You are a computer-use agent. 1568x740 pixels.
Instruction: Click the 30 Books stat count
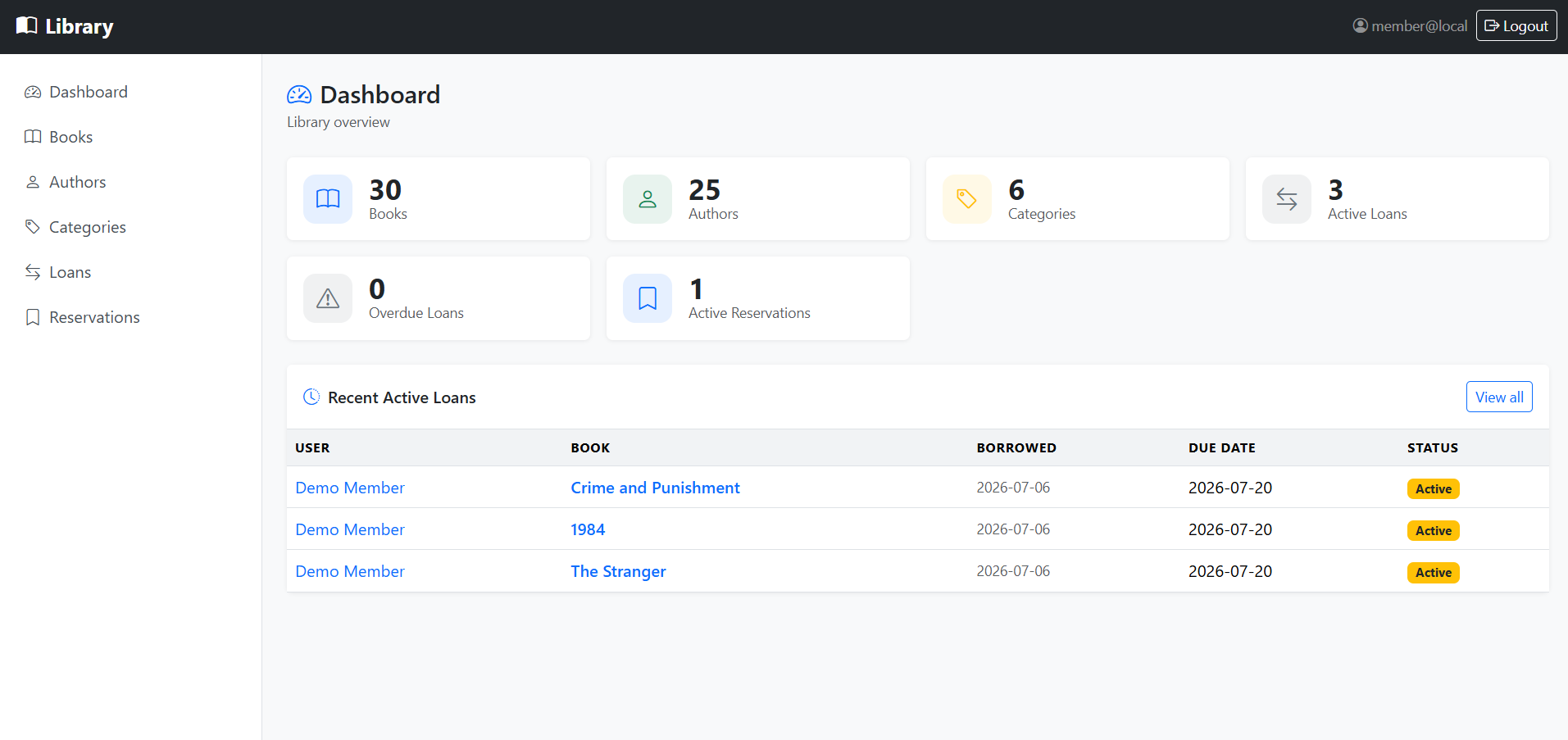click(385, 190)
